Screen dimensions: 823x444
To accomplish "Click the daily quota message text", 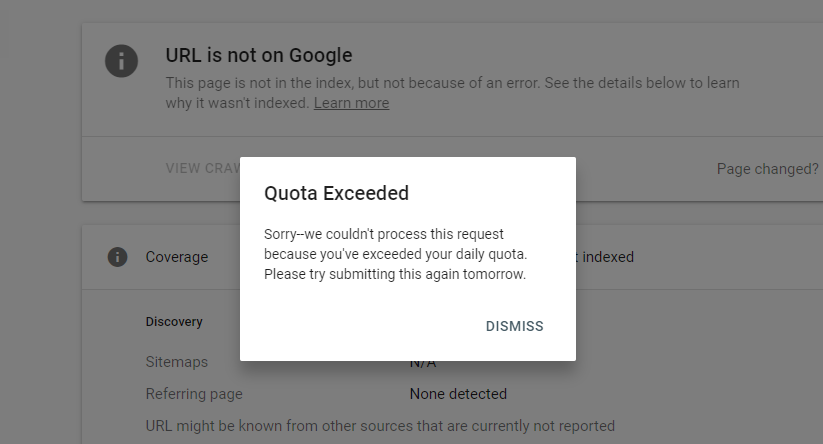I will coord(395,254).
